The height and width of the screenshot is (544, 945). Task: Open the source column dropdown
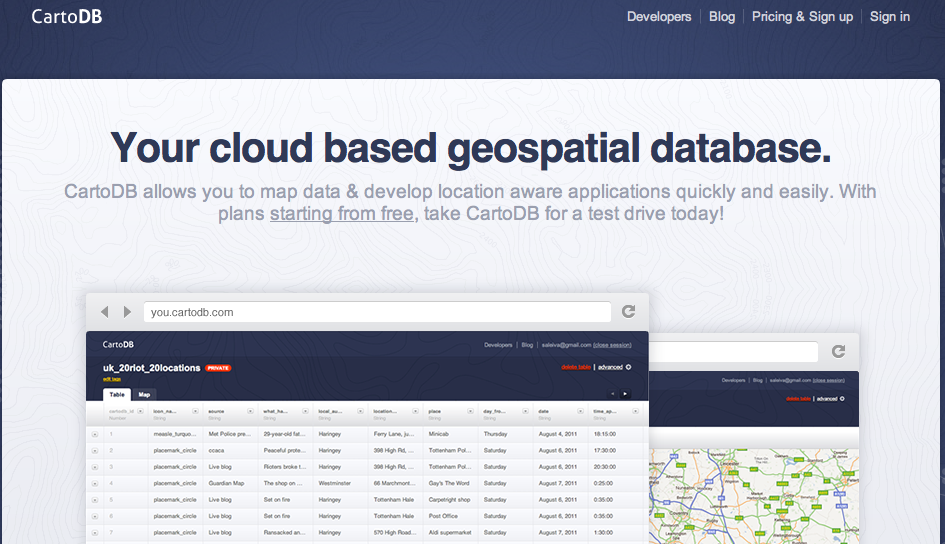tap(250, 411)
